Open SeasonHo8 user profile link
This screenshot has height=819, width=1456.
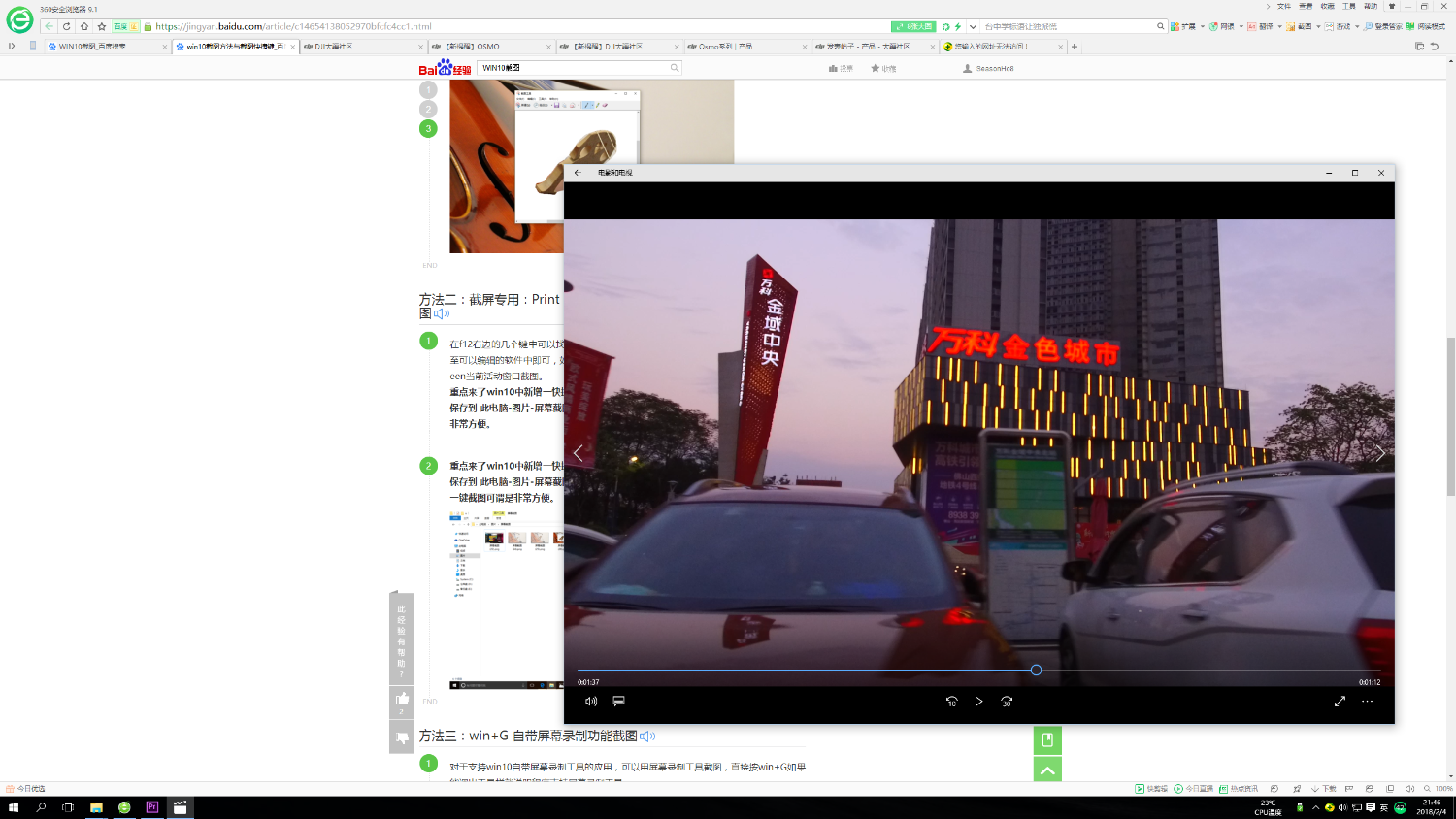tap(988, 68)
